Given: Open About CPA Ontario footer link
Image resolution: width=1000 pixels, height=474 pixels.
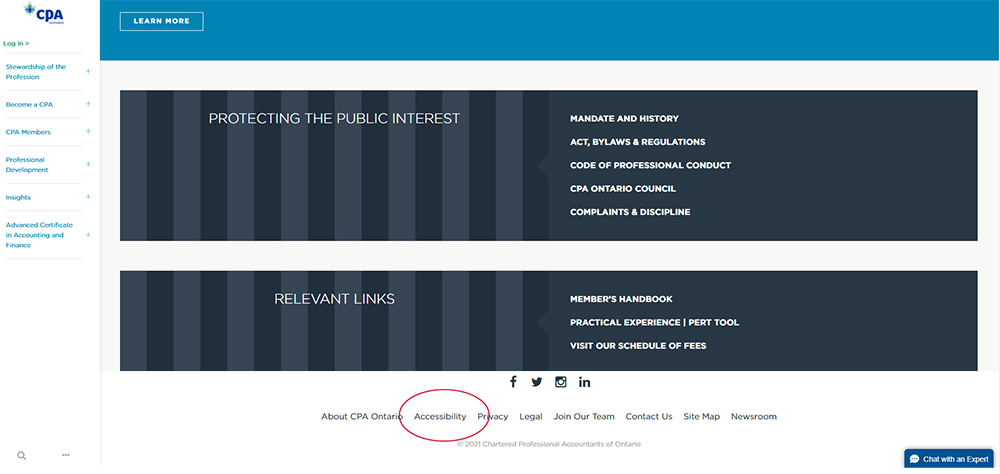Looking at the screenshot, I should pyautogui.click(x=362, y=417).
